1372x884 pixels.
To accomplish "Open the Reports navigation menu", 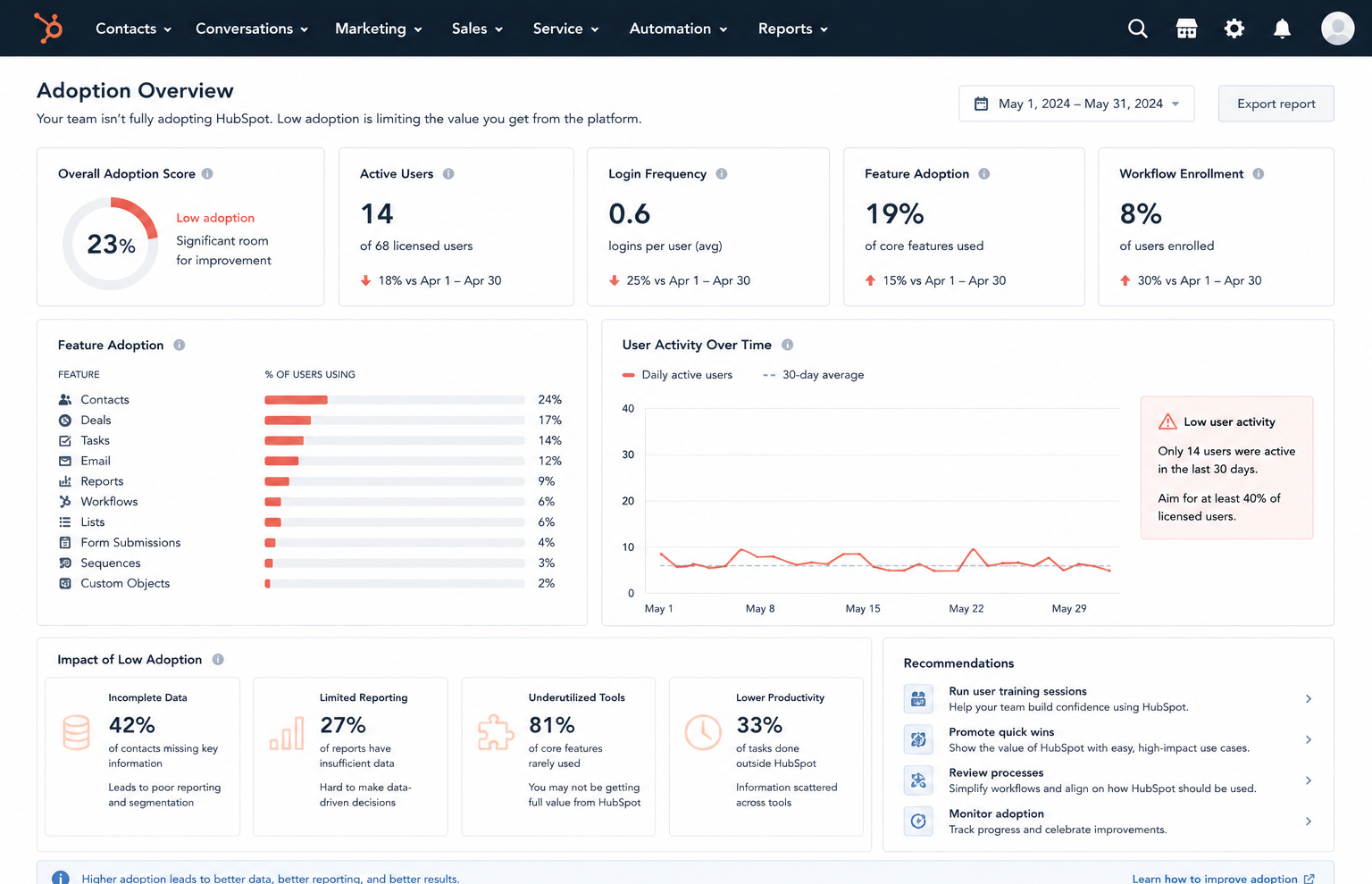I will click(793, 29).
